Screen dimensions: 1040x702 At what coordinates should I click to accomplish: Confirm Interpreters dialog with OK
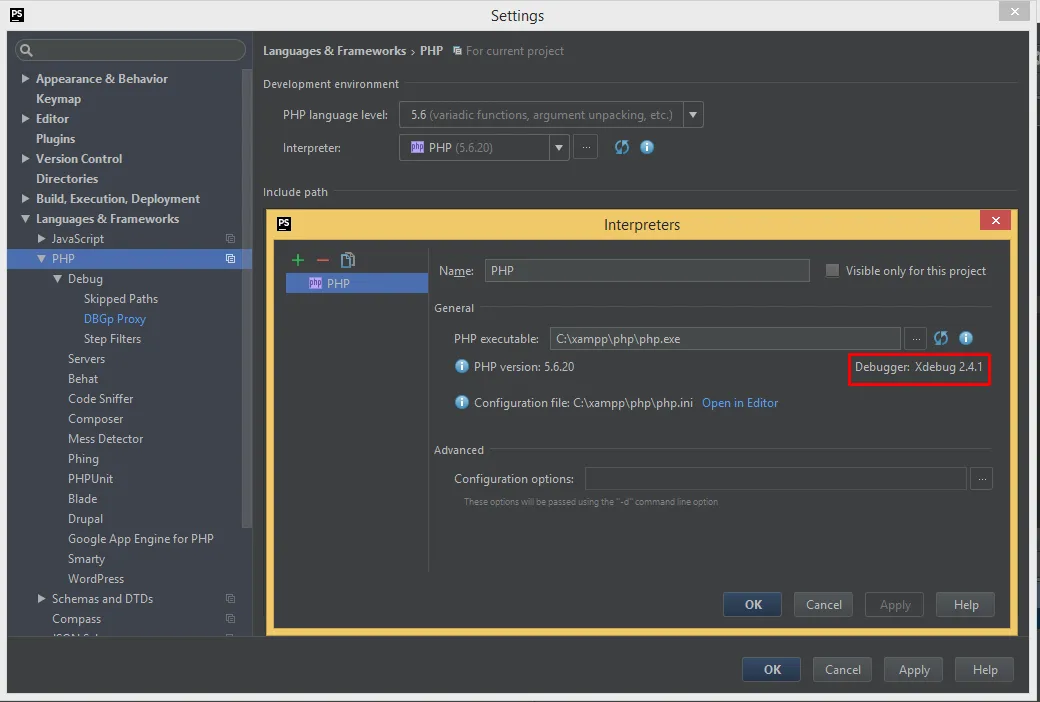(753, 604)
